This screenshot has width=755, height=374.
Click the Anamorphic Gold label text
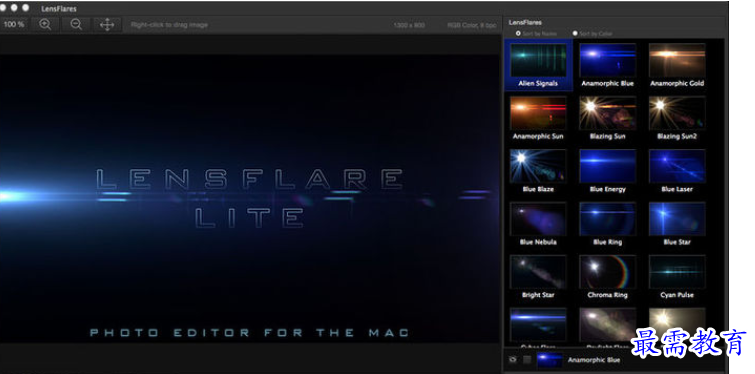click(x=677, y=83)
